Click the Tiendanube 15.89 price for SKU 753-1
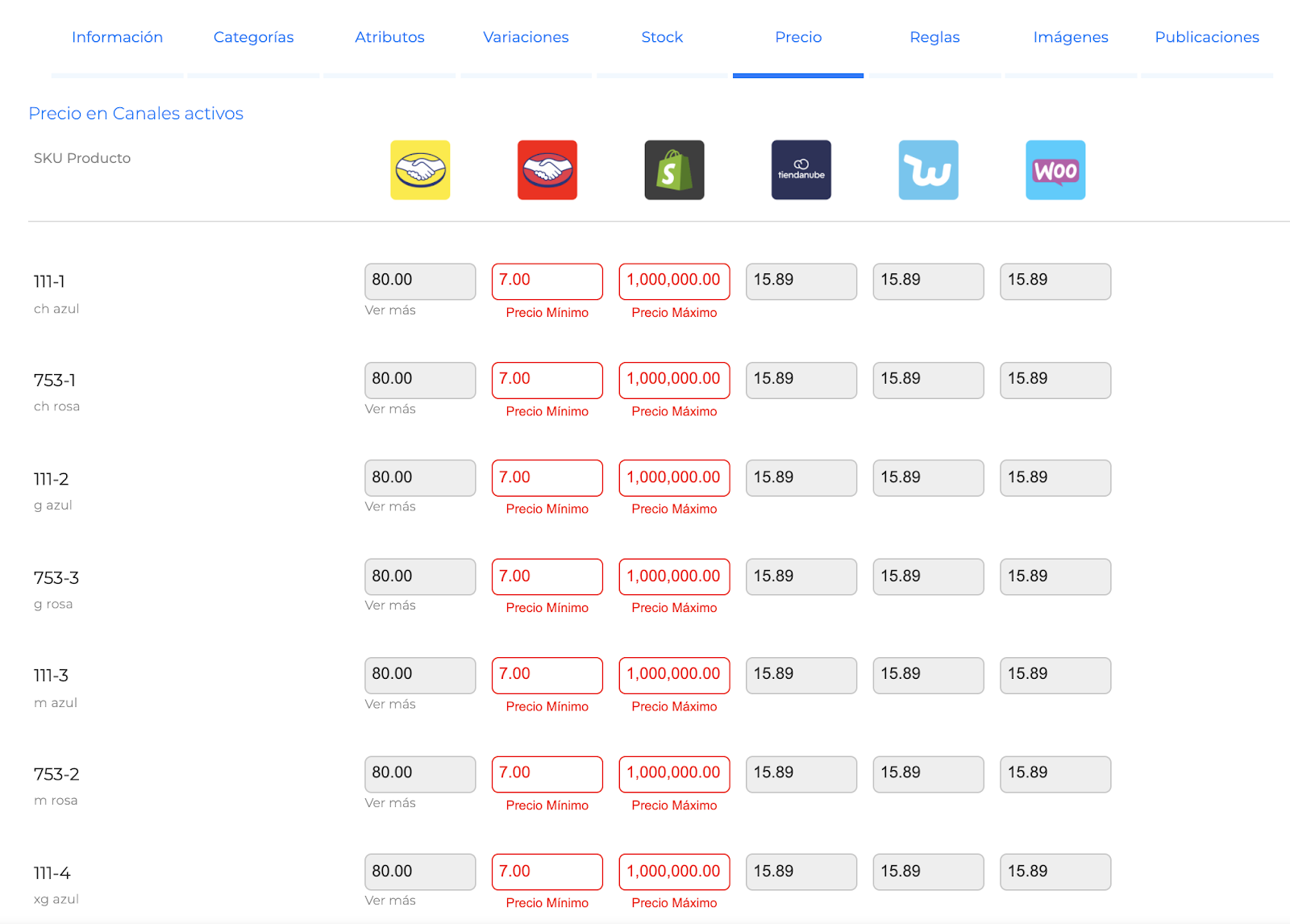Image resolution: width=1290 pixels, height=924 pixels. click(x=801, y=381)
